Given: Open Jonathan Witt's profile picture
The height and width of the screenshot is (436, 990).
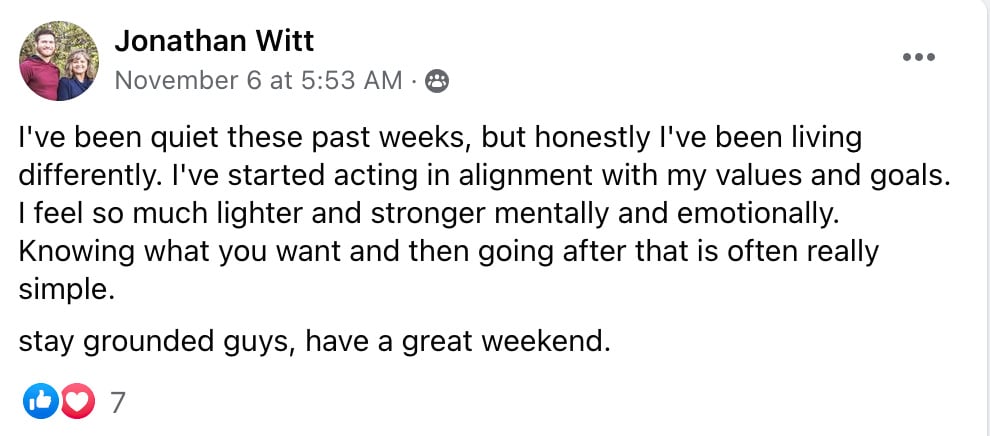Looking at the screenshot, I should coord(59,61).
